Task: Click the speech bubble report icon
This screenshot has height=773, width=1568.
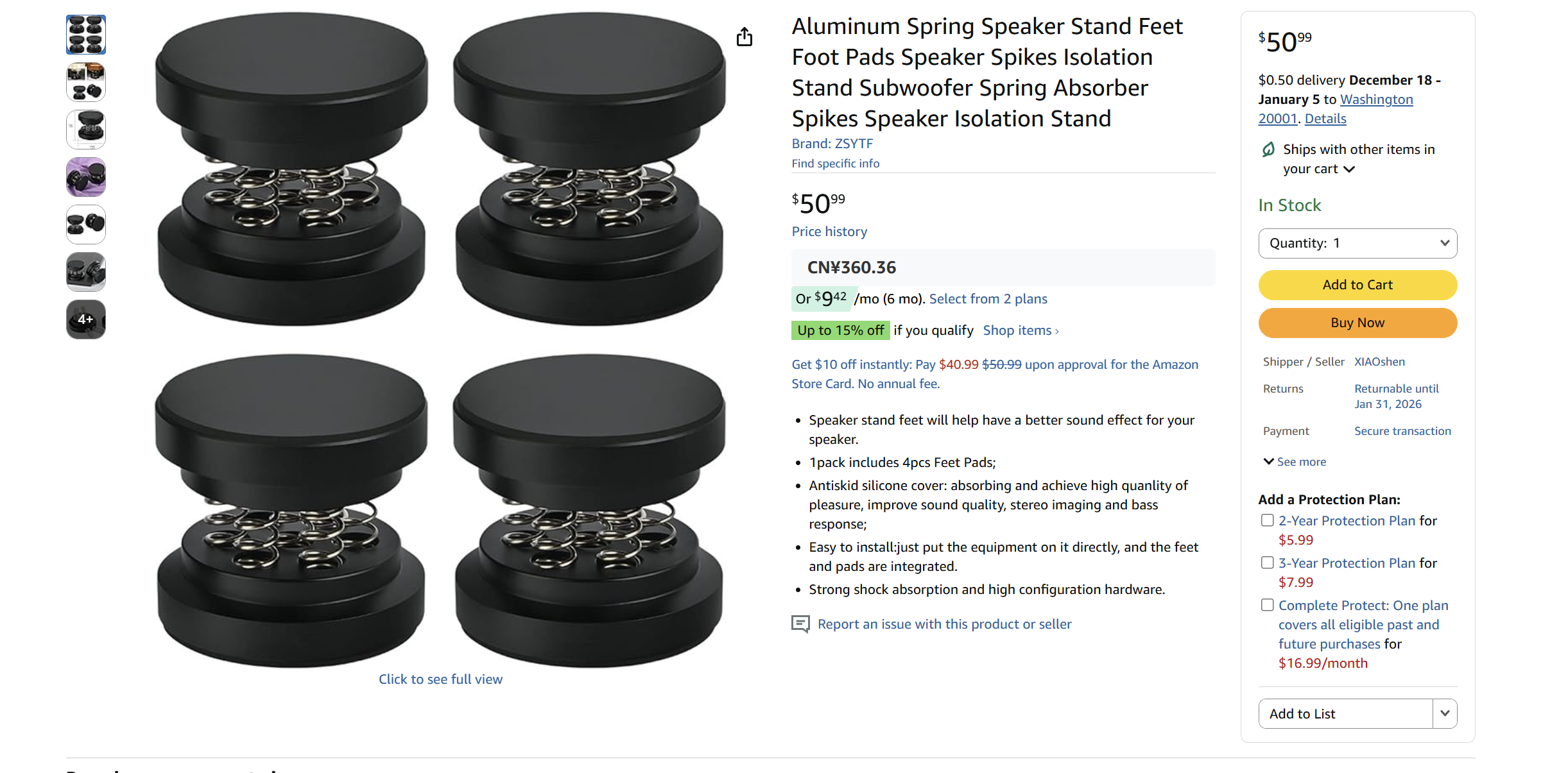Action: click(x=800, y=624)
